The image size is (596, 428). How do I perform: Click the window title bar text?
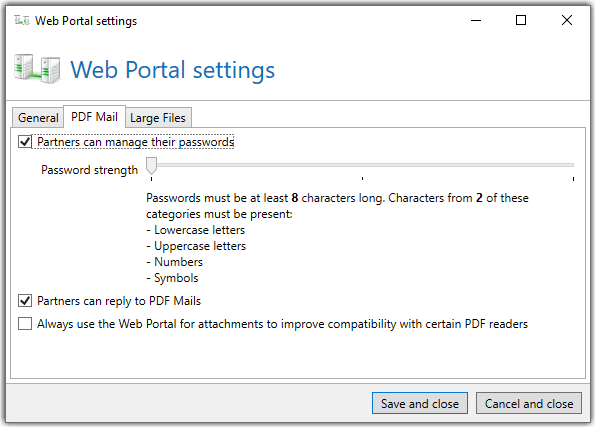(86, 21)
